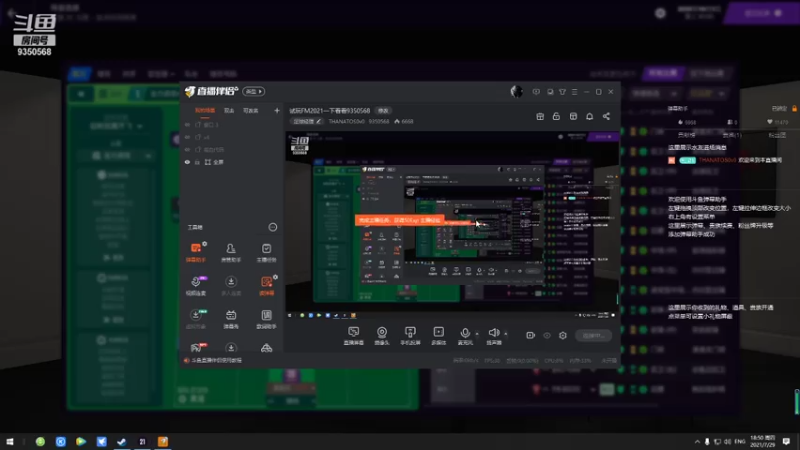Open the Football Manager 21 taskbar icon

point(142,441)
